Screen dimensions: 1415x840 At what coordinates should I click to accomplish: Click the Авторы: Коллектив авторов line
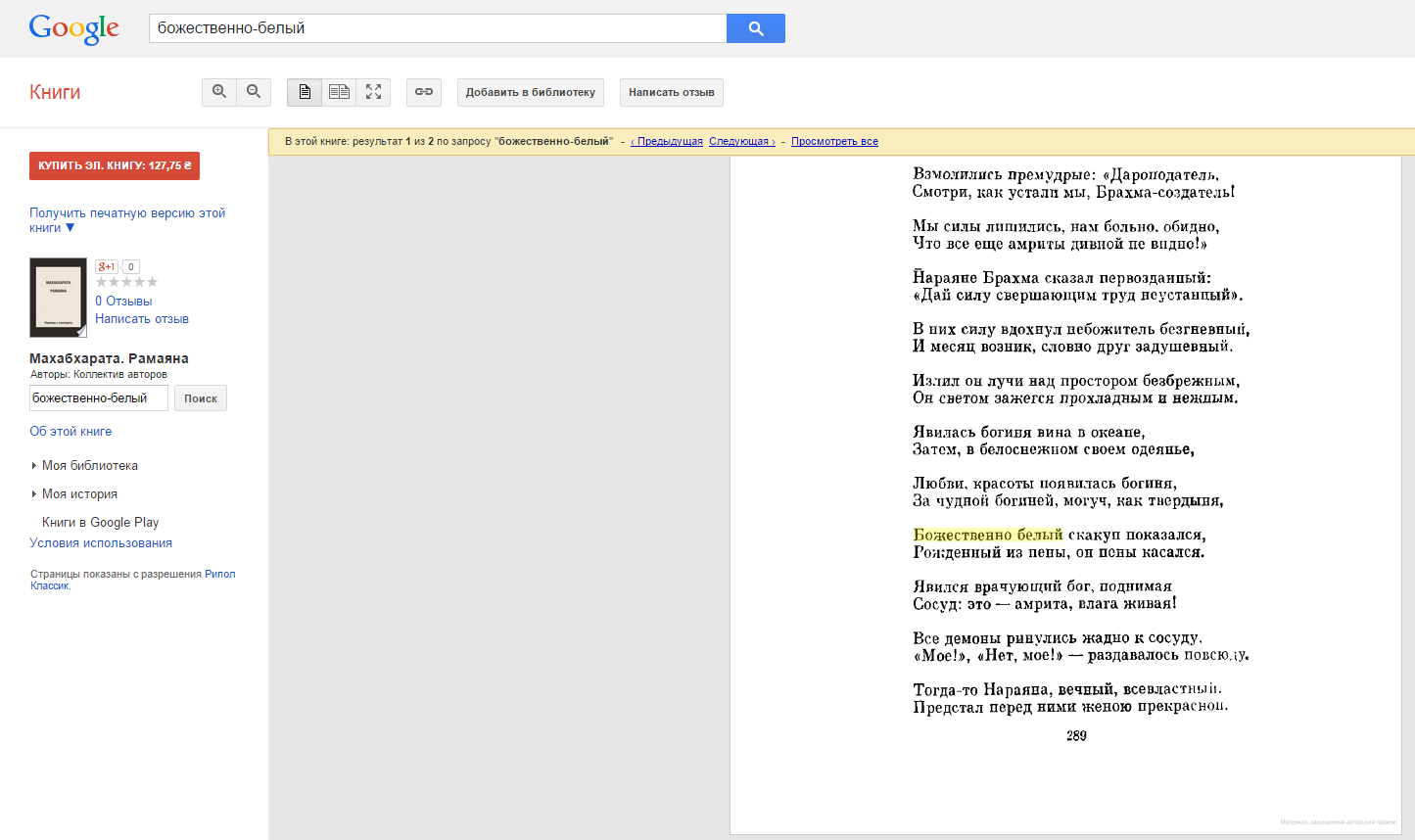(98, 374)
